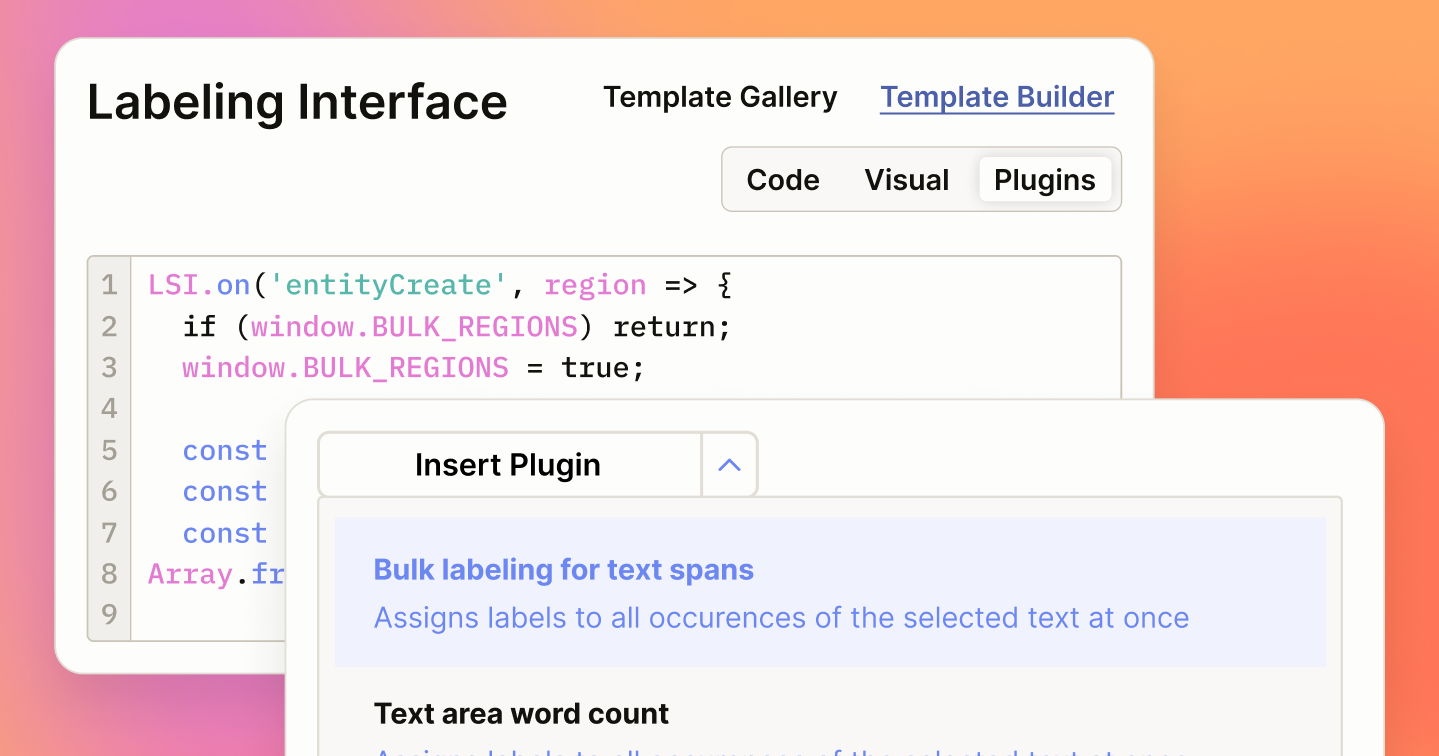Image resolution: width=1439 pixels, height=756 pixels.
Task: Click the const keyword on line 5
Action: coord(224,450)
